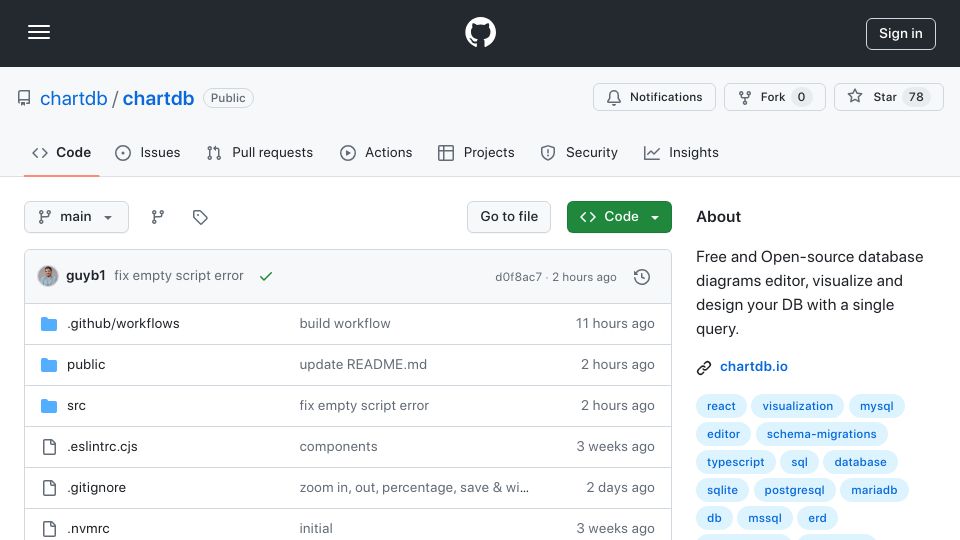This screenshot has width=960, height=540.
Task: Select the typescript topic tag
Action: [x=735, y=462]
